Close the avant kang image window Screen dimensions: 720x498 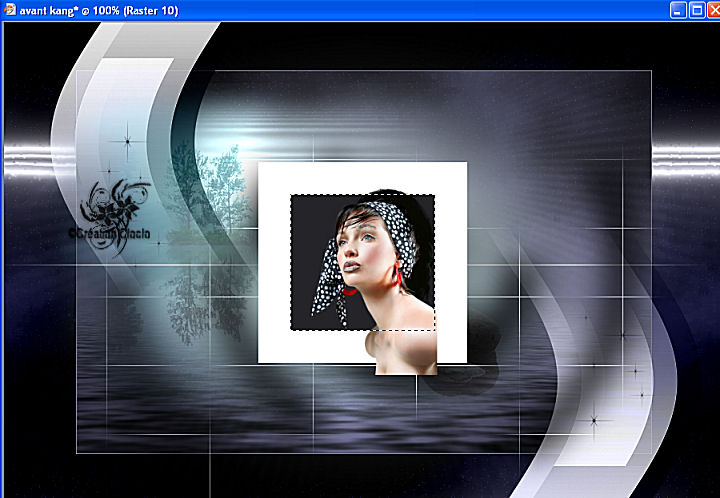[x=711, y=9]
